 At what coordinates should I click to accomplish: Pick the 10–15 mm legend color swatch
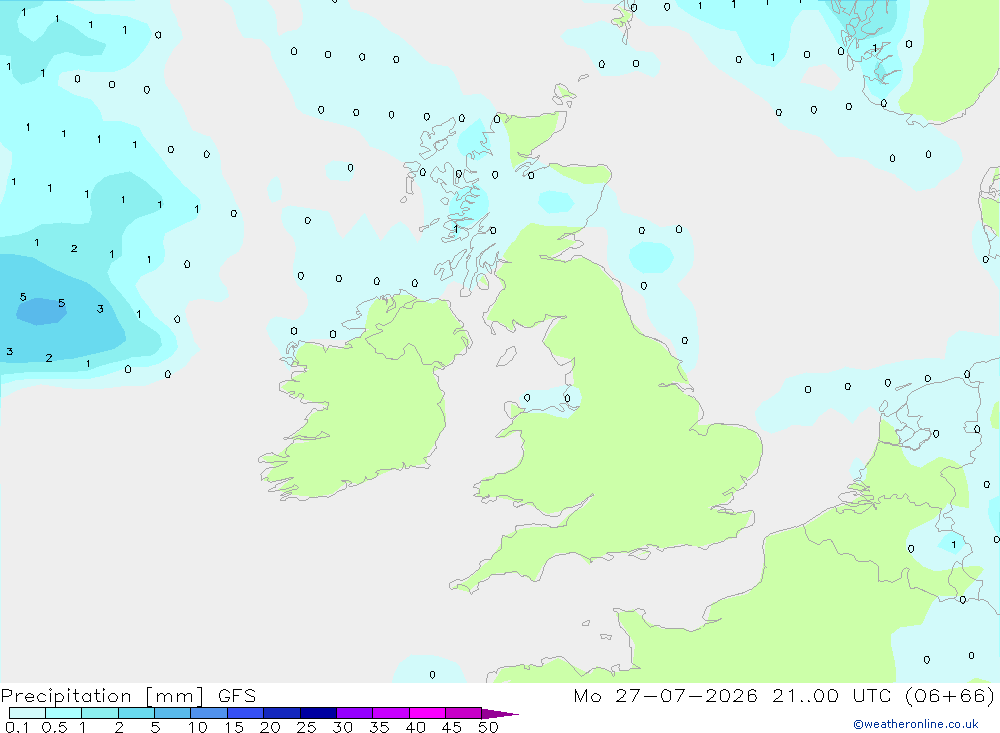[x=209, y=713]
